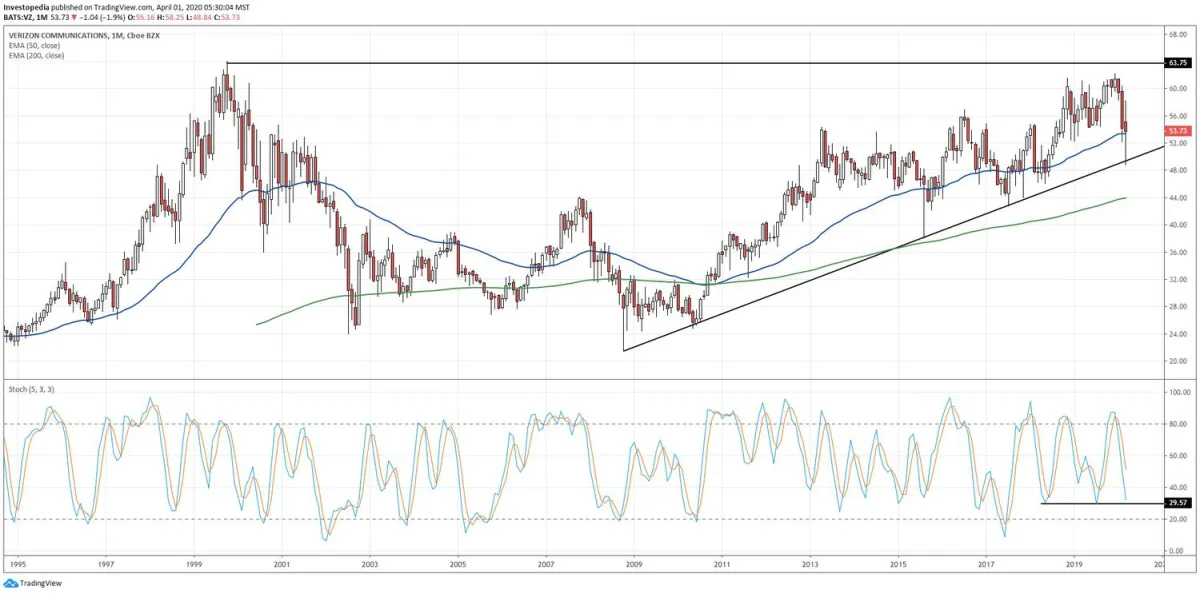
Task: Click the 44.00 price axis label
Action: [x=1178, y=198]
